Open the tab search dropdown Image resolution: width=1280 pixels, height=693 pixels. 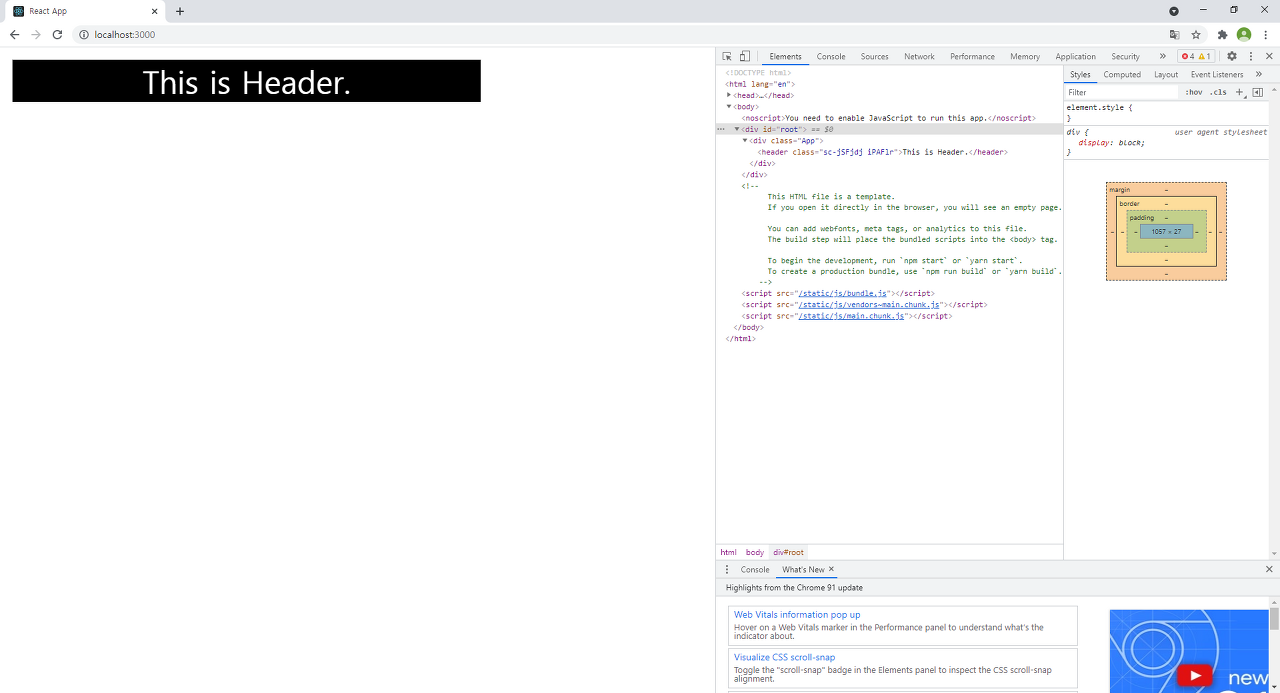(x=1174, y=11)
